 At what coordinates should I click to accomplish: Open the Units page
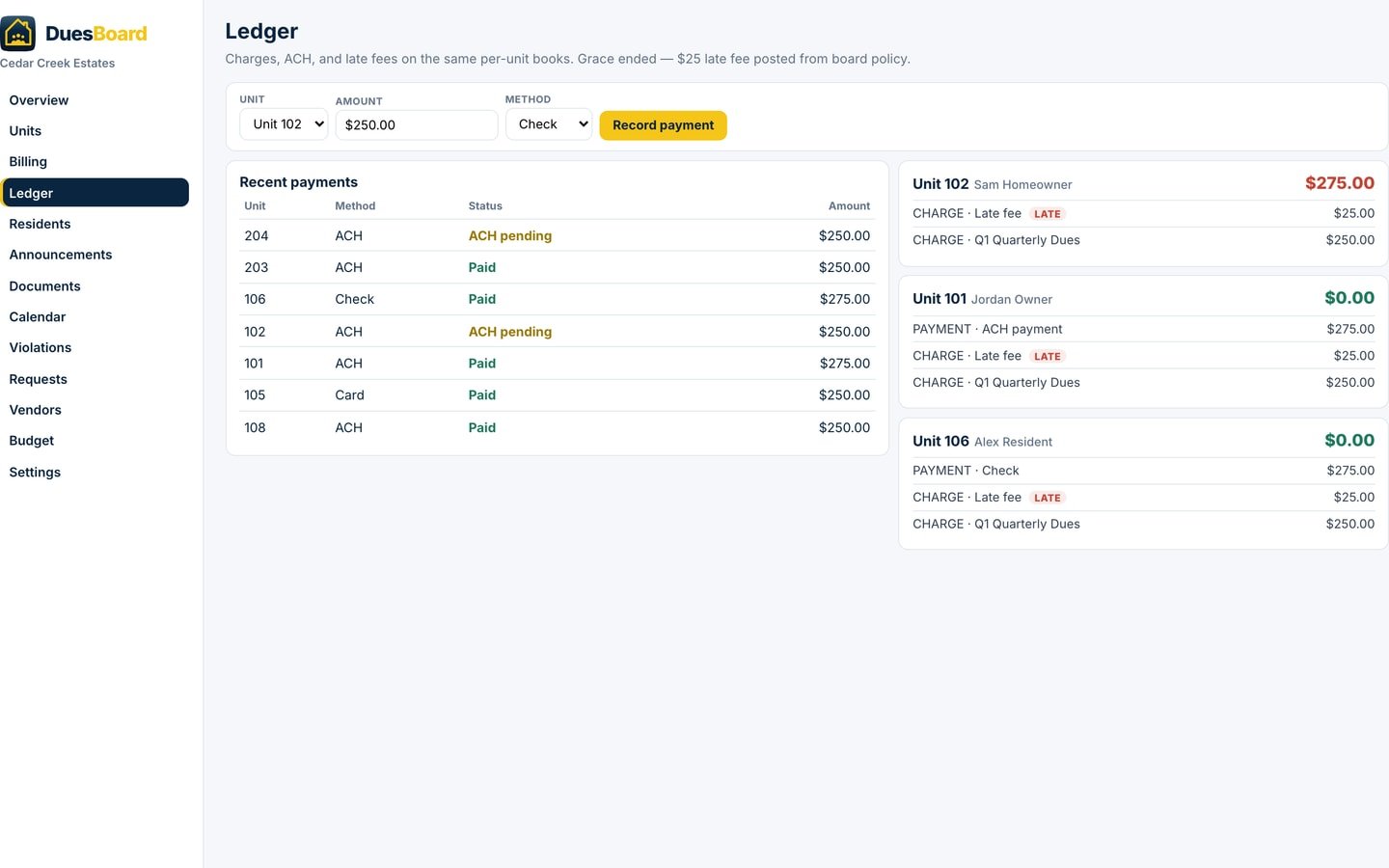click(x=95, y=131)
